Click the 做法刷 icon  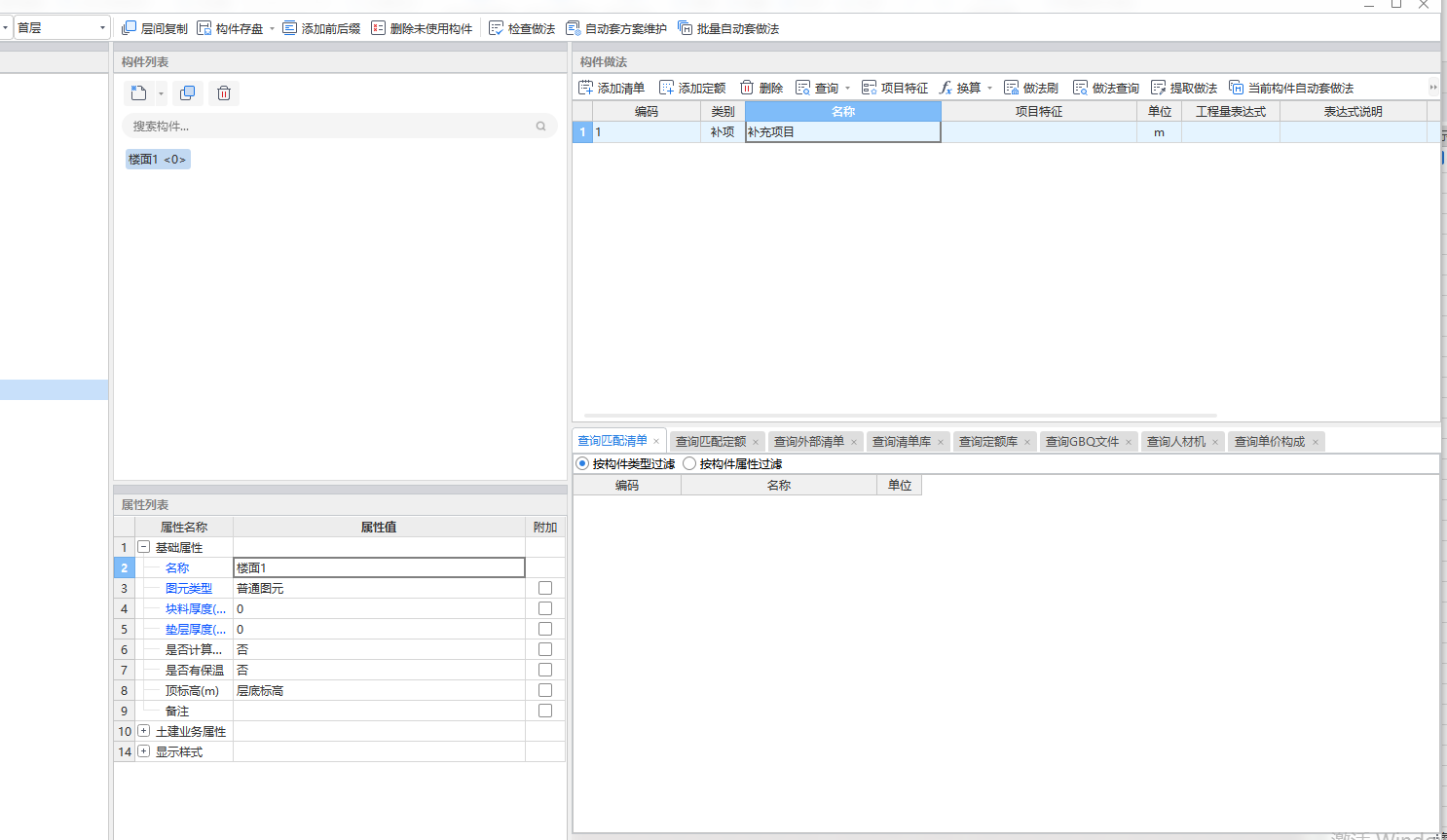1012,88
